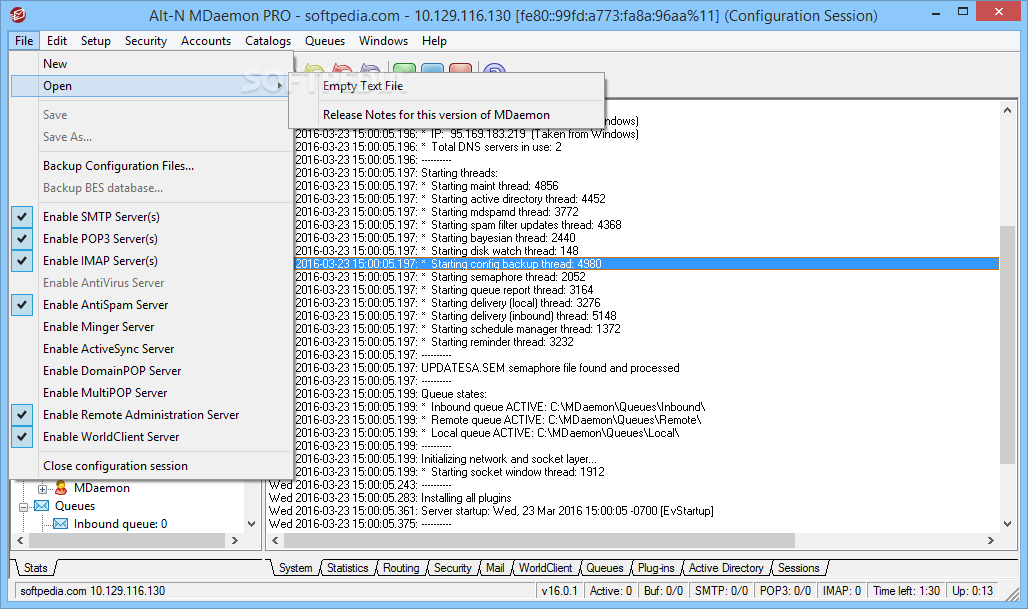This screenshot has height=609, width=1028.
Task: Click the log pane scroll-up arrow
Action: [x=1007, y=111]
